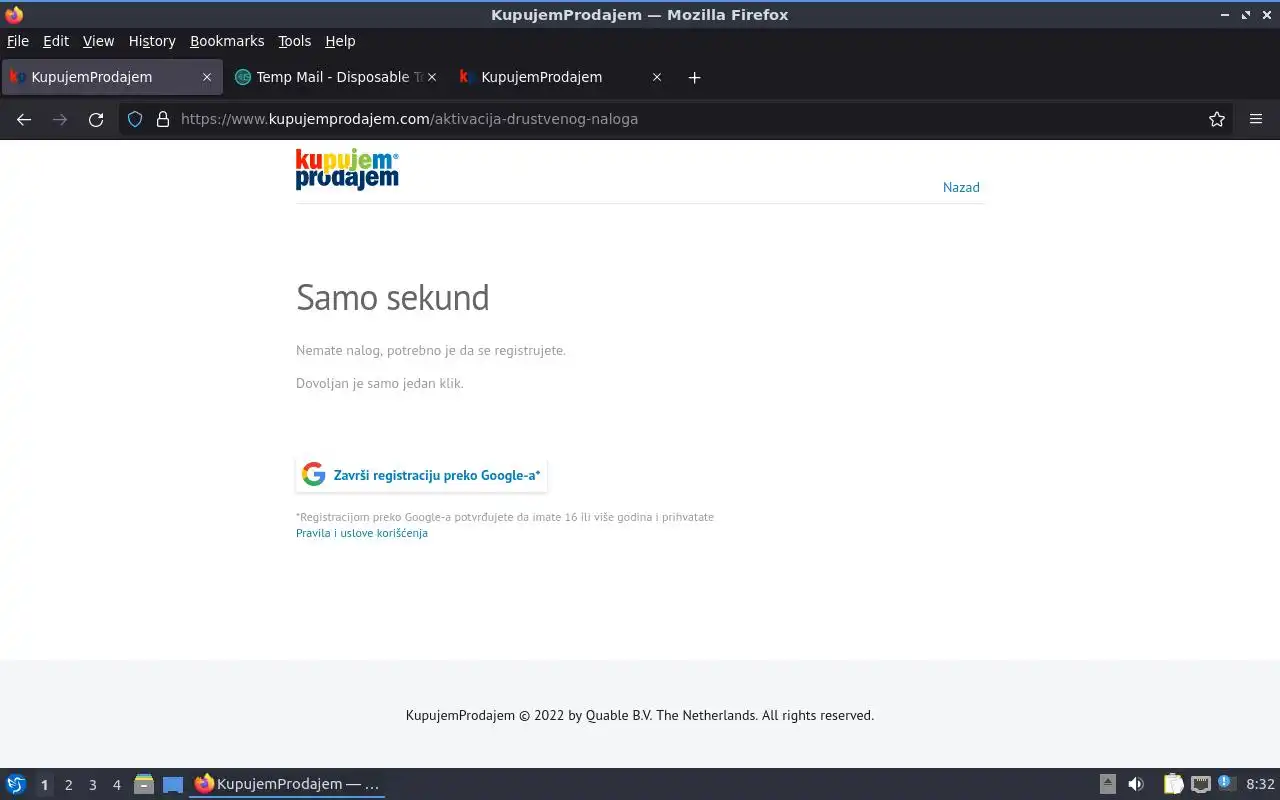This screenshot has width=1280, height=800.
Task: Focus Firefox window in taskbar
Action: coord(288,785)
